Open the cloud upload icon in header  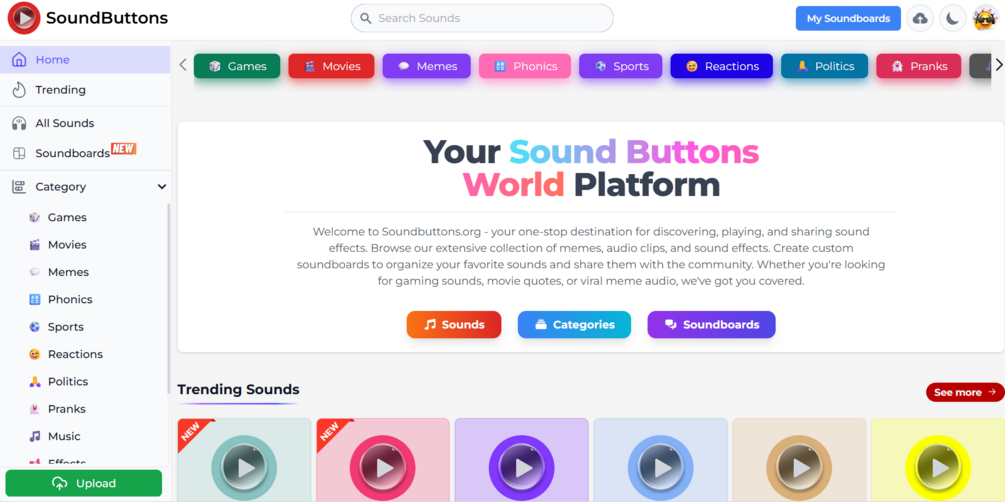coord(920,19)
